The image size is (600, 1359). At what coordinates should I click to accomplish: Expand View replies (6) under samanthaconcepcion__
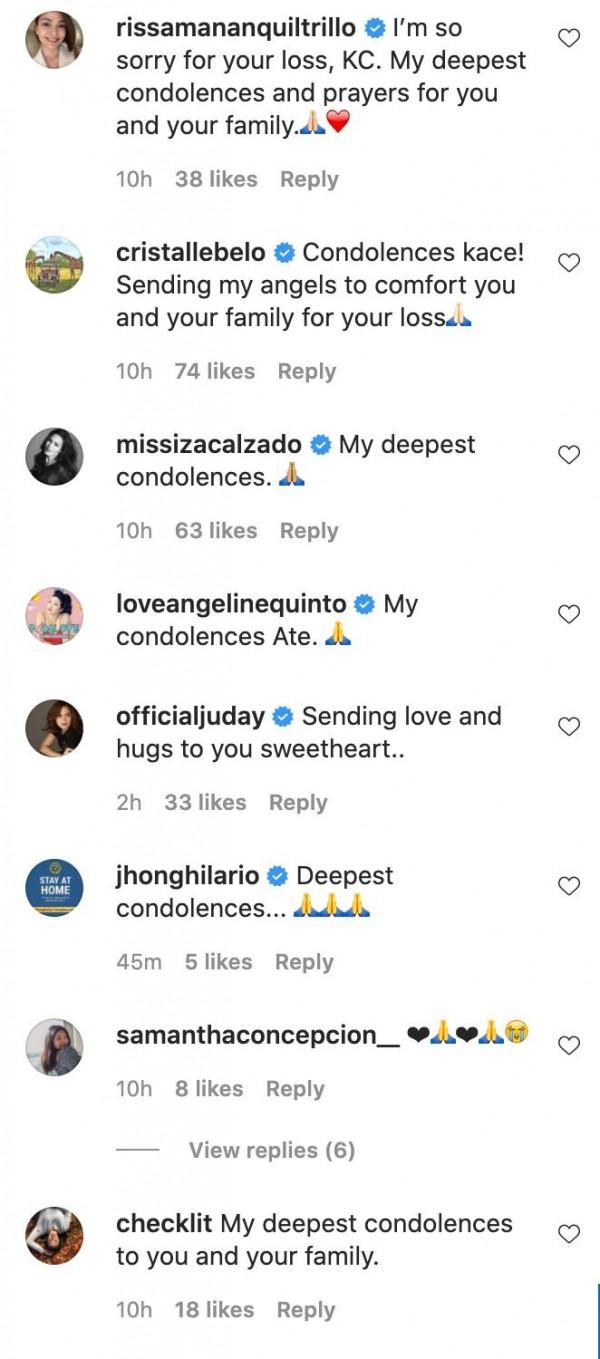[272, 1150]
